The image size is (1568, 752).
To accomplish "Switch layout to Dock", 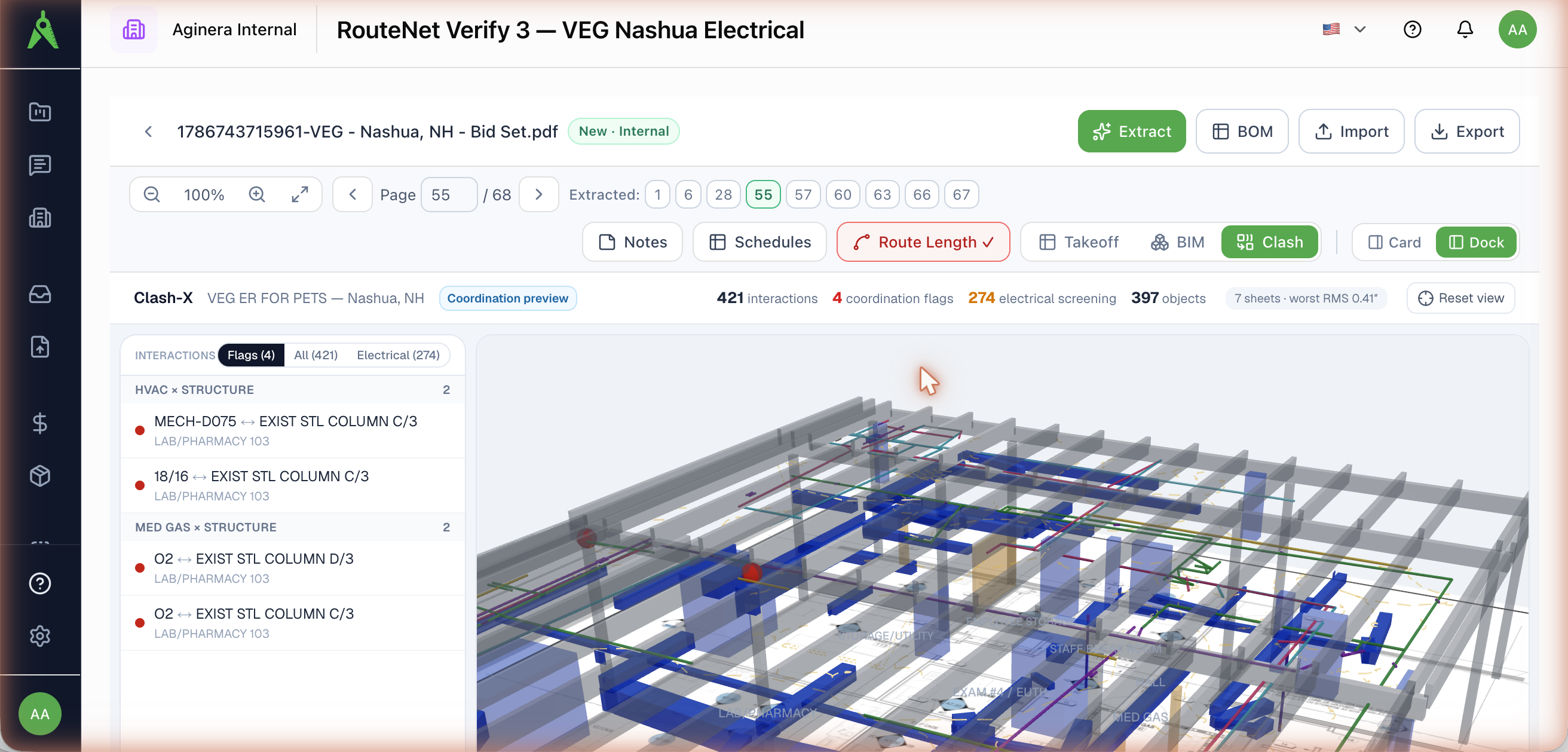I will coord(1475,242).
